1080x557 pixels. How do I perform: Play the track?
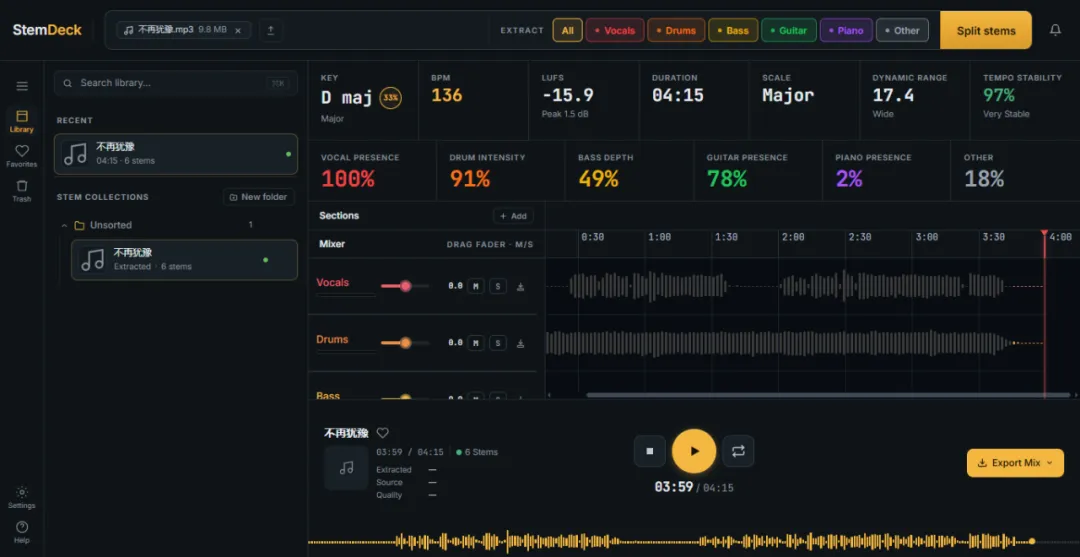[694, 451]
